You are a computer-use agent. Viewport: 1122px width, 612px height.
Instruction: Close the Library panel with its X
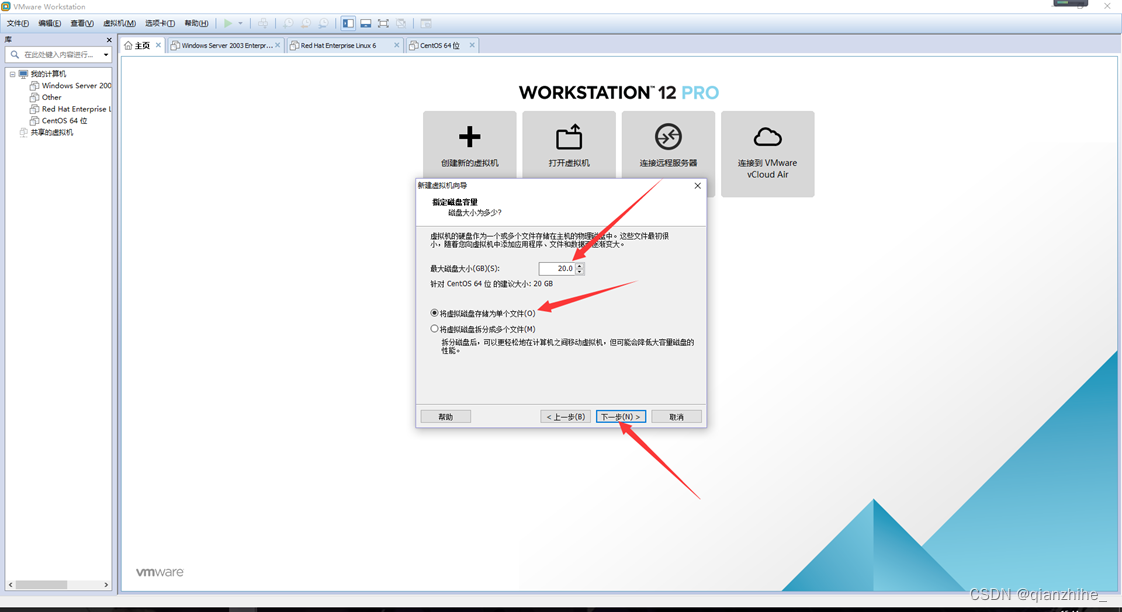point(109,40)
